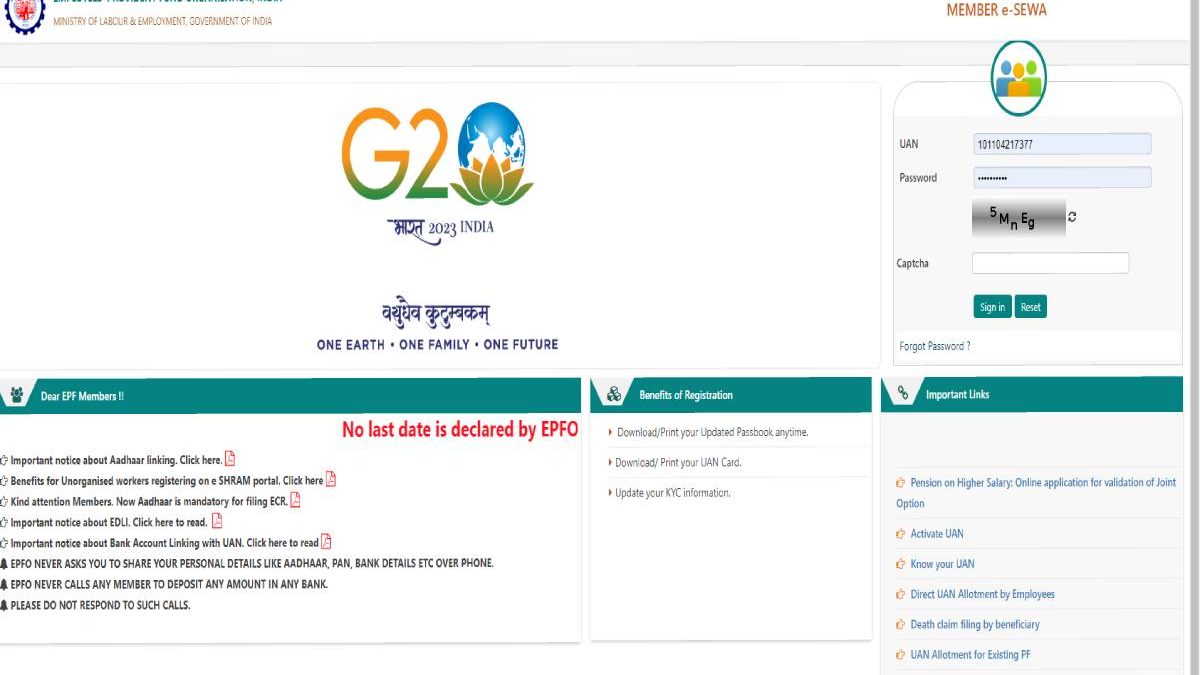This screenshot has height=675, width=1200.
Task: Click 'Kind attention Members' Aadhaar mandatory ECR text
Action: [149, 501]
